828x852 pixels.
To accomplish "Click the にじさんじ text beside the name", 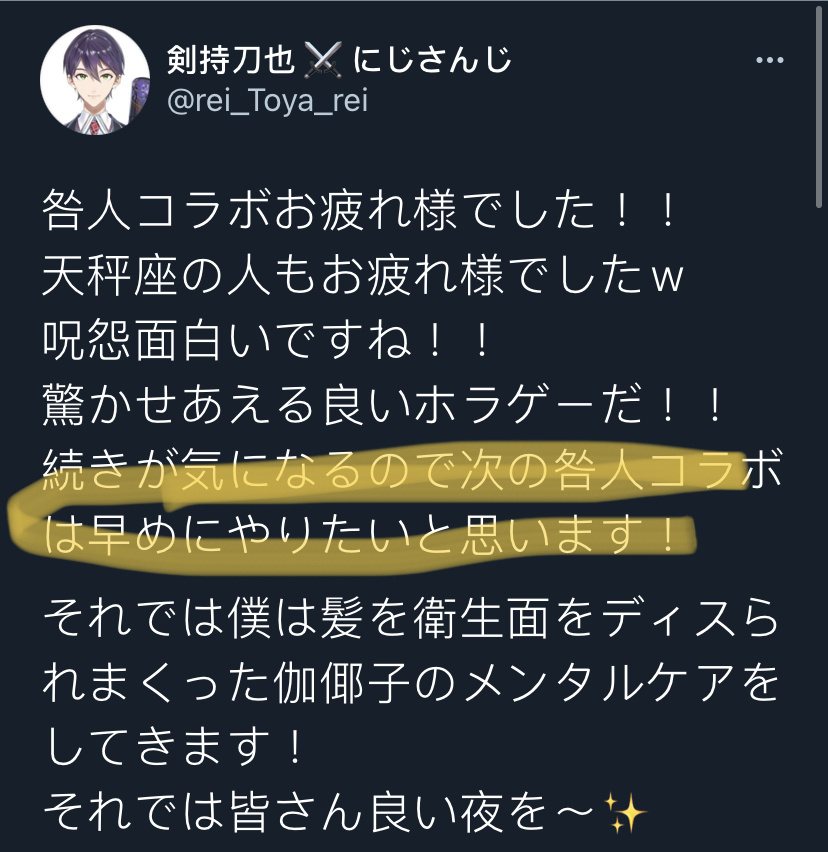I will coord(432,59).
